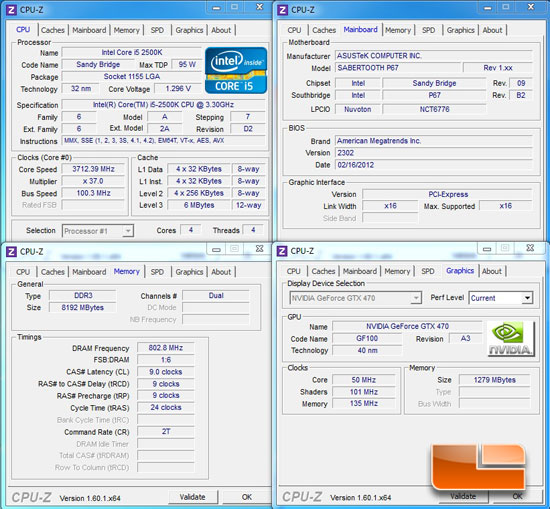Viewport: 550px width, 509px height.
Task: Open Memory tab in Graphics window
Action: click(397, 271)
